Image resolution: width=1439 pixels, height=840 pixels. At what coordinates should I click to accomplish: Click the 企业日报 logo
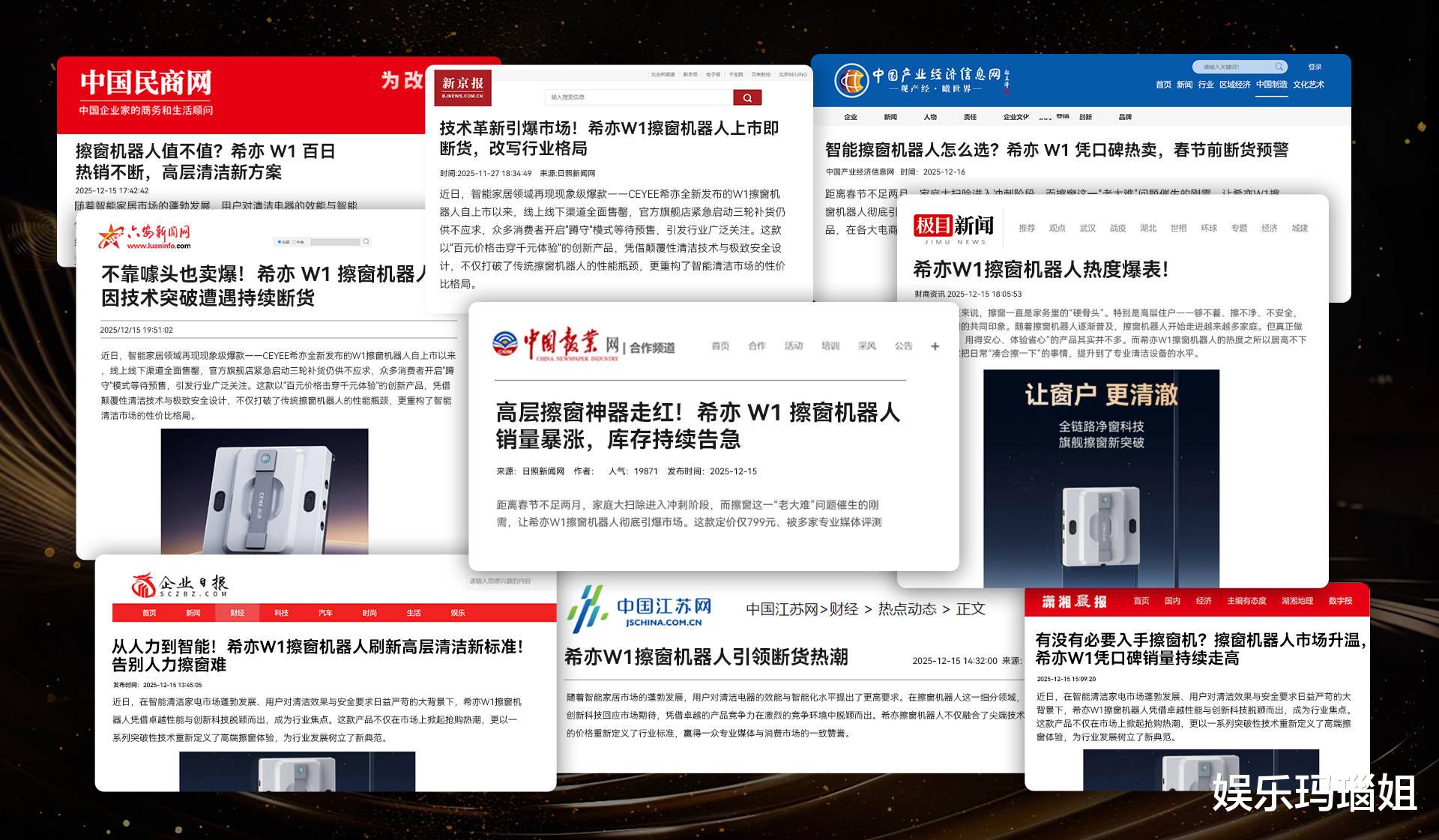click(x=178, y=585)
